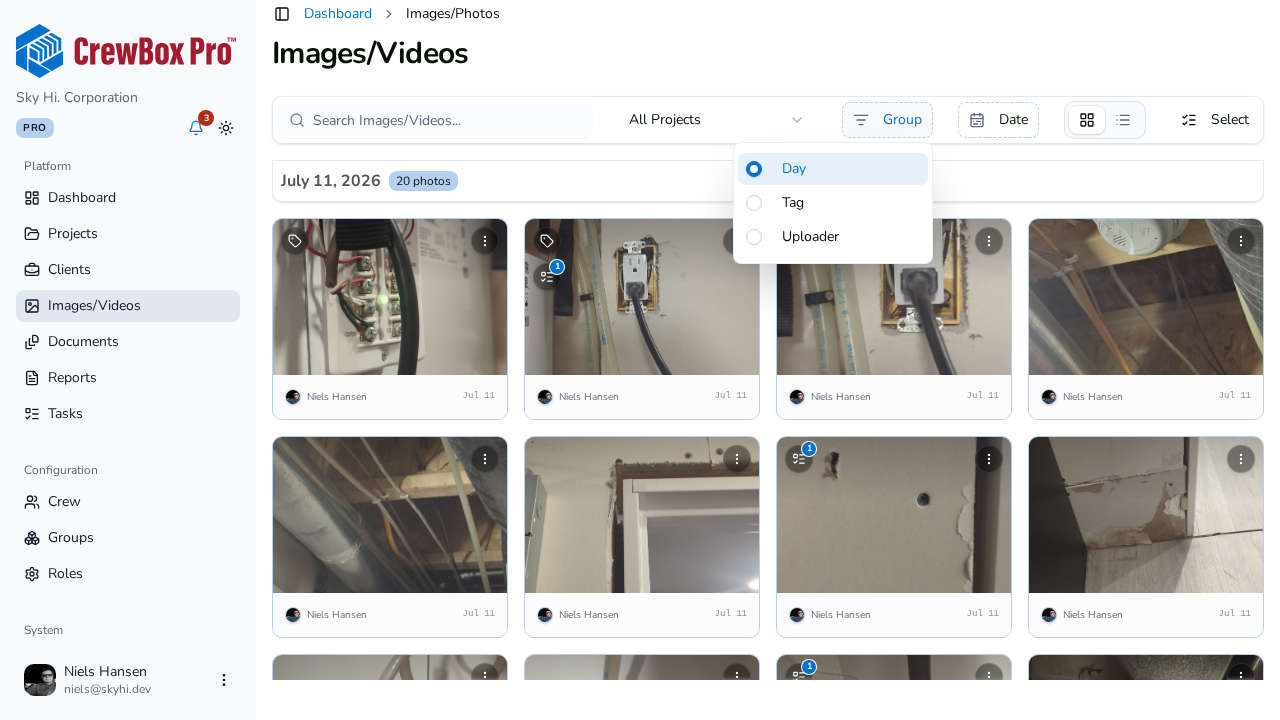
Task: Collapse sidebar using panel icon
Action: point(282,14)
